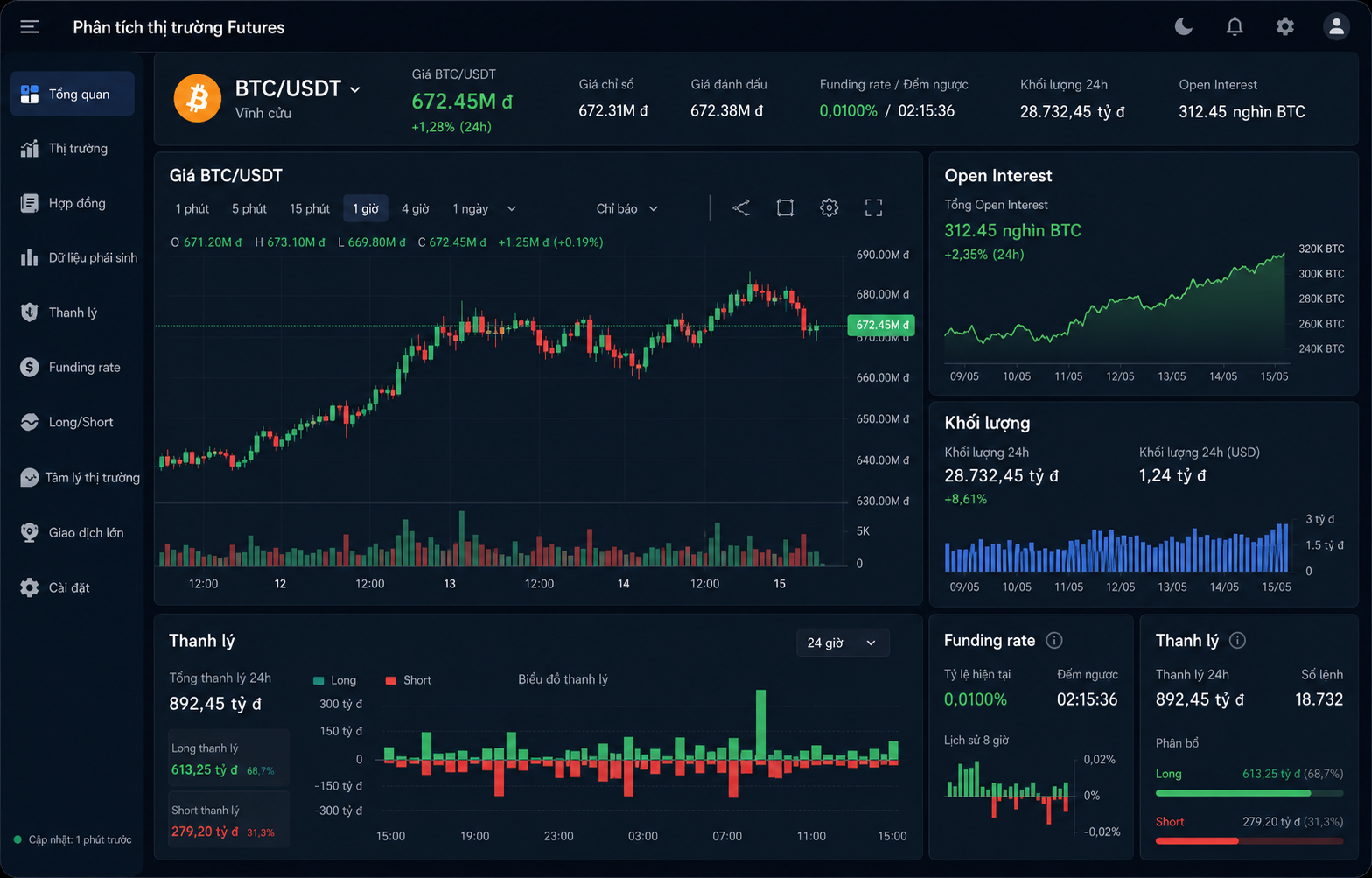Expand more timeframes chevron

[x=512, y=208]
